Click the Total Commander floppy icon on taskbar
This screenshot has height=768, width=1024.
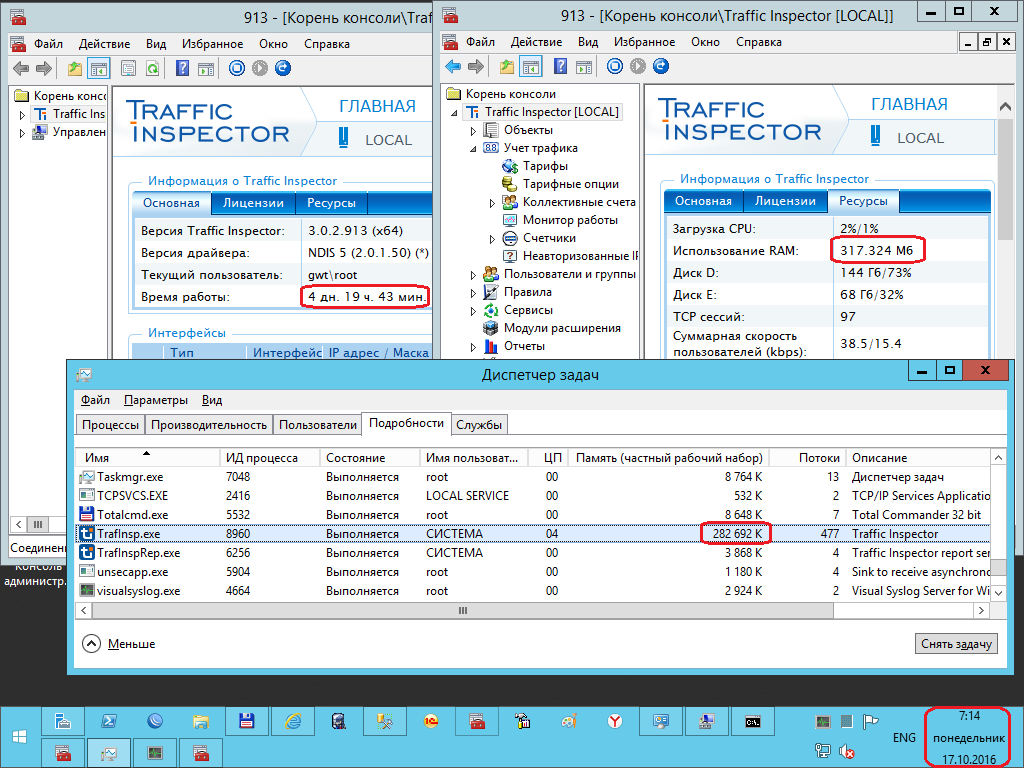pos(246,722)
